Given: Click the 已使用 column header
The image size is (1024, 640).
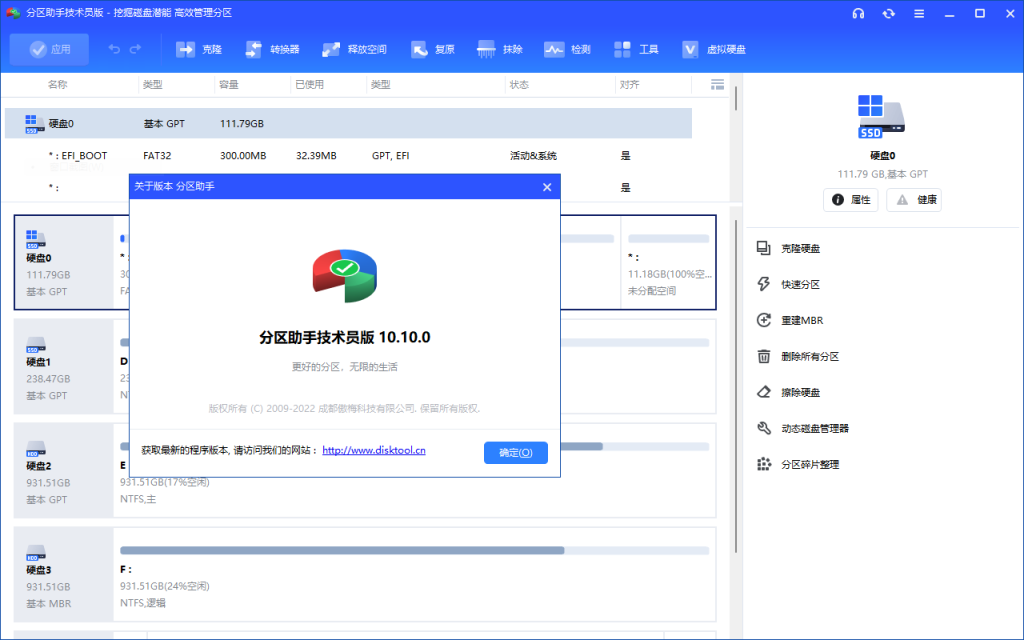Looking at the screenshot, I should (309, 84).
